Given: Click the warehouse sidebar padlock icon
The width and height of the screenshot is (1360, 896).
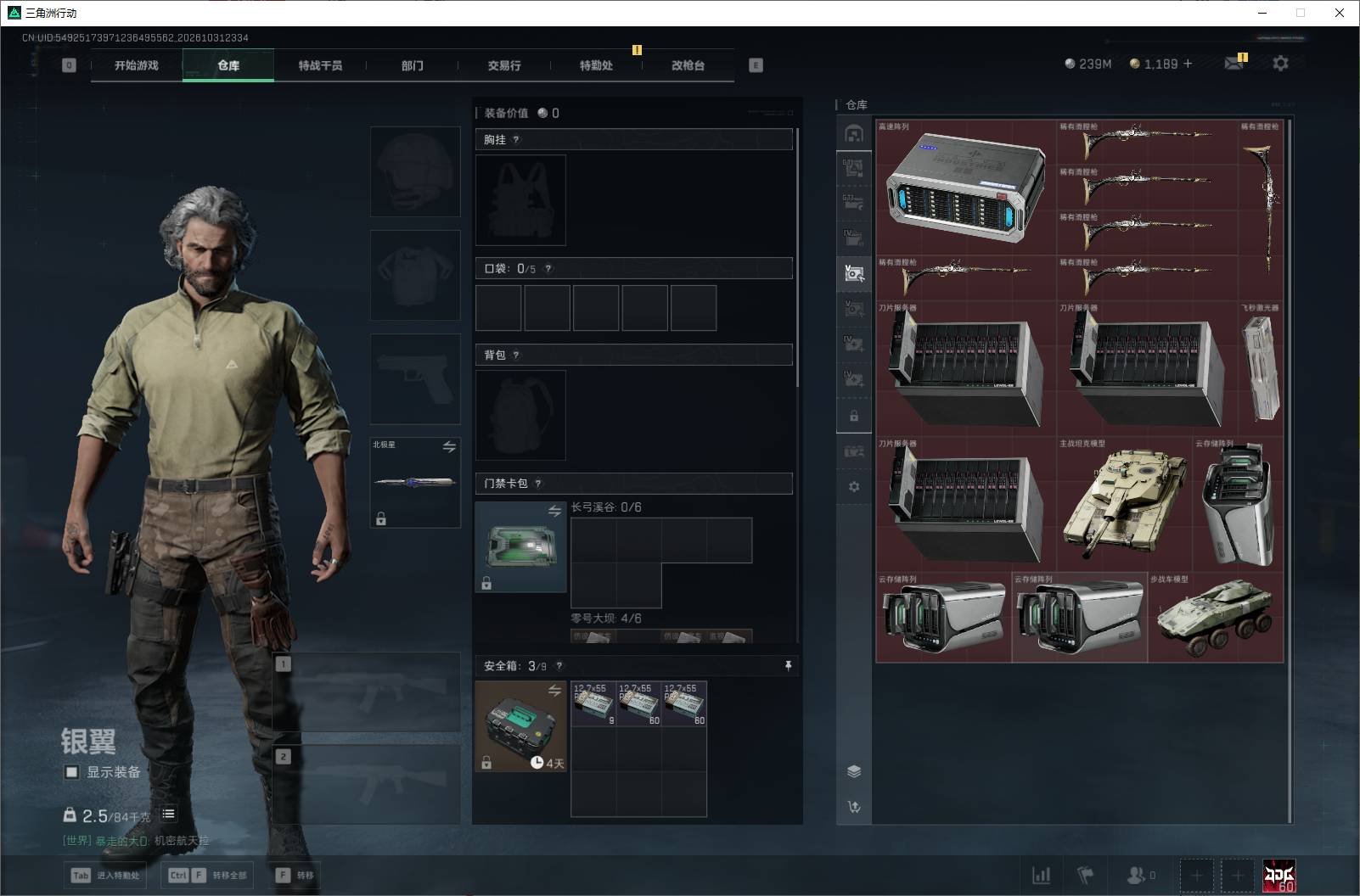Looking at the screenshot, I should tap(854, 416).
